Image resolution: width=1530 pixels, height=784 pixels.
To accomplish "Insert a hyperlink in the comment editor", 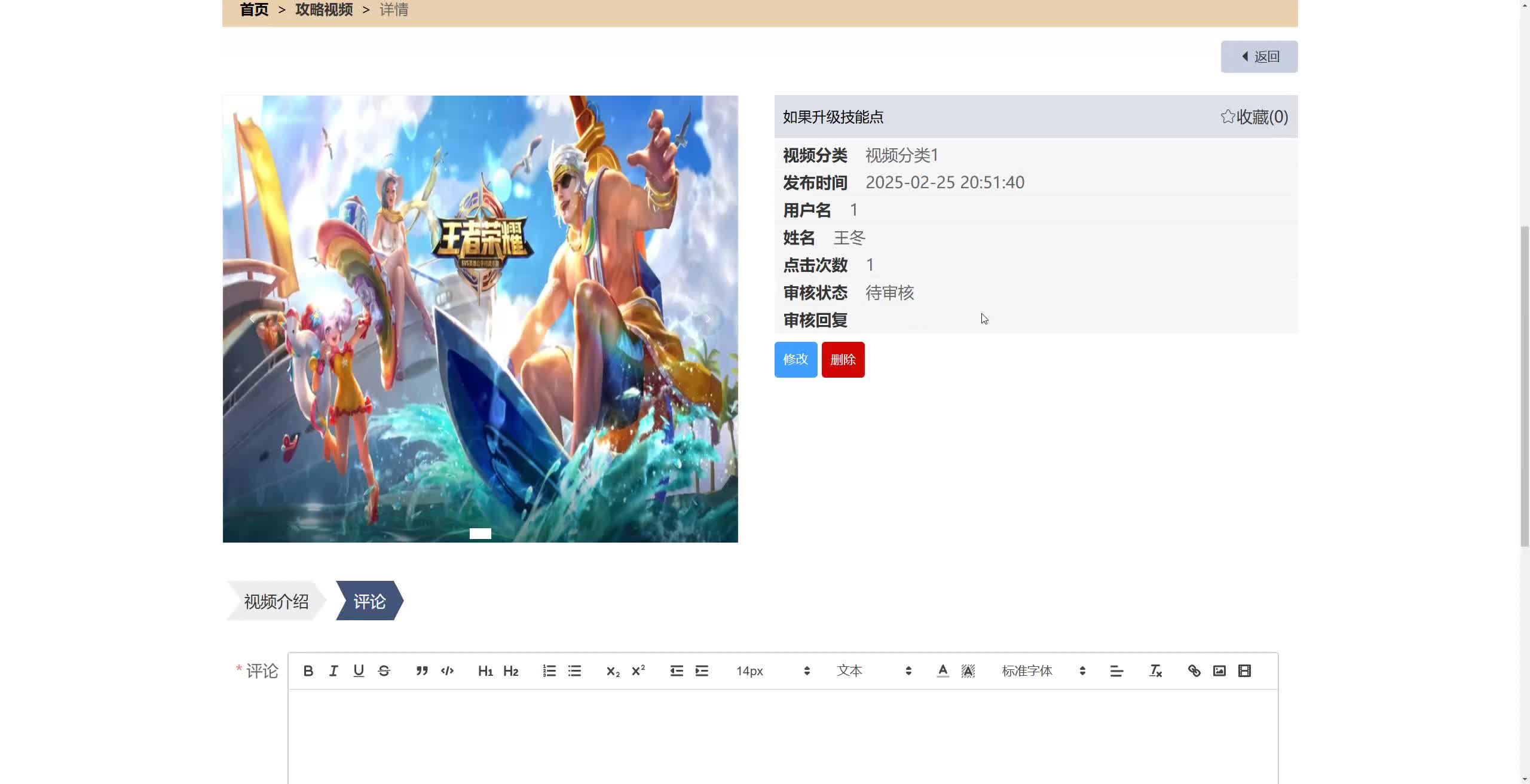I will 1194,670.
